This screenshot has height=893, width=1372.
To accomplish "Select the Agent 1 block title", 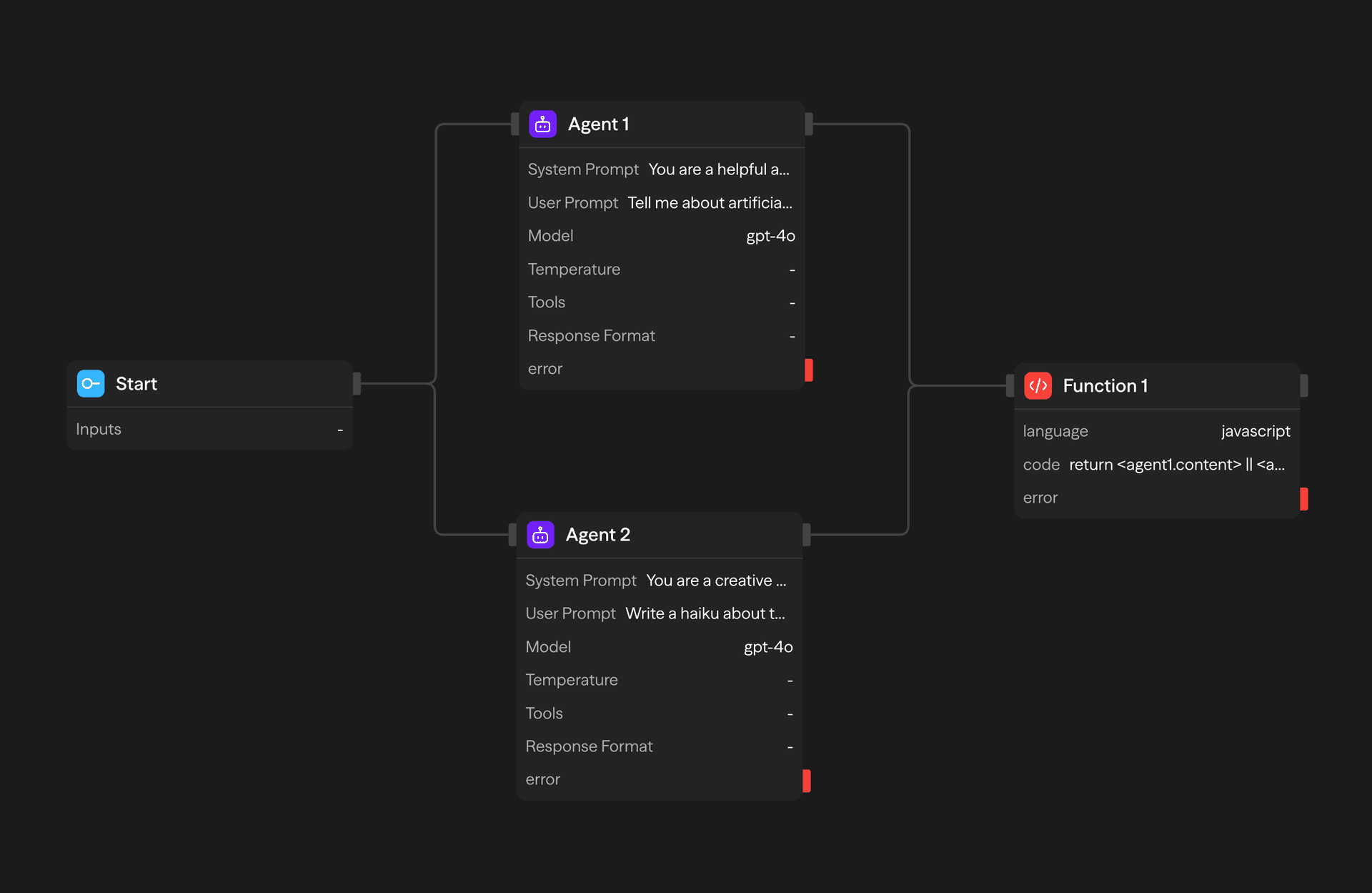I will 598,124.
